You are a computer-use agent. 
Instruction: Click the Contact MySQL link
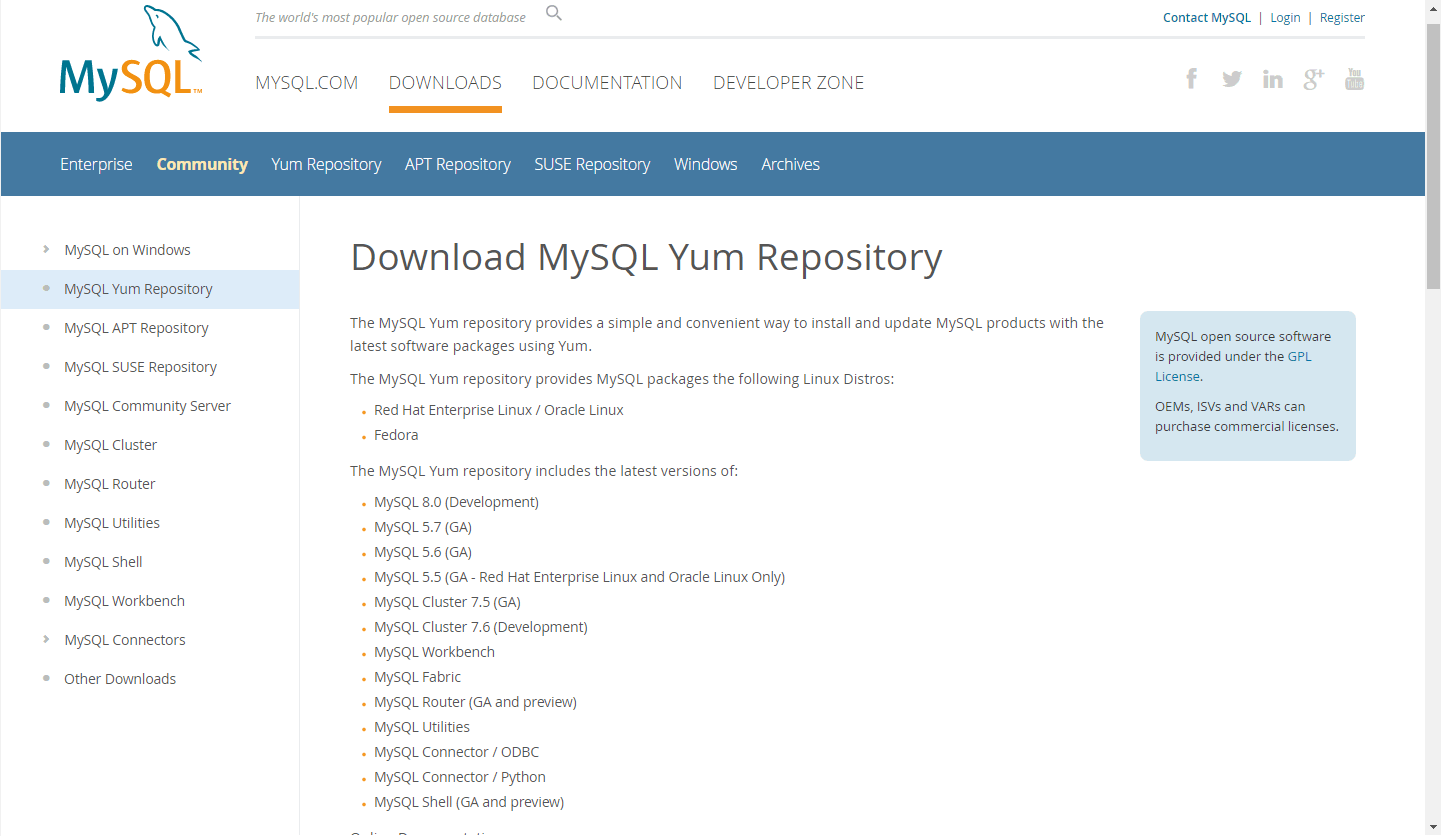coord(1207,17)
